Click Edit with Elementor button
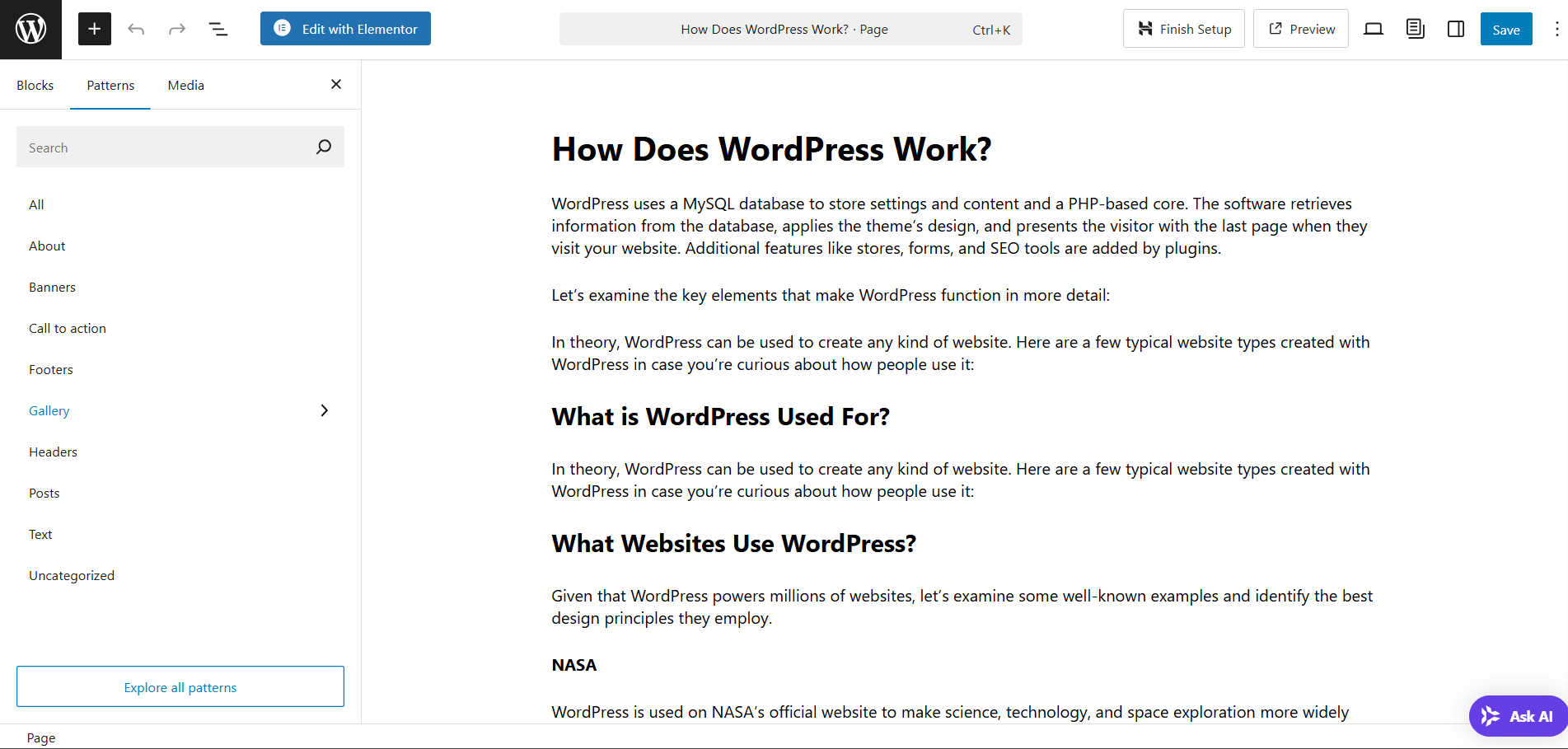The width and height of the screenshot is (1568, 749). coord(345,29)
